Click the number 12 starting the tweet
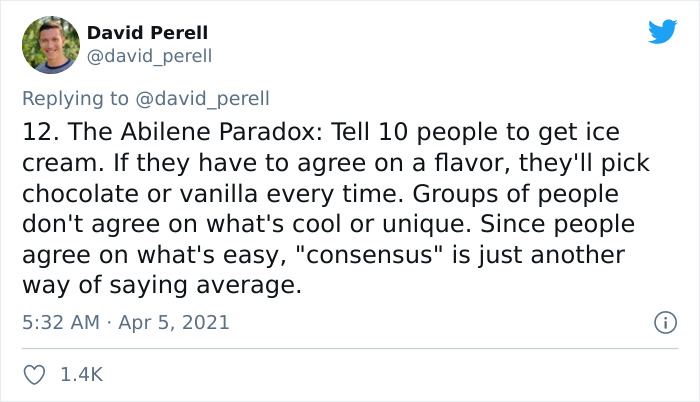 [41, 132]
